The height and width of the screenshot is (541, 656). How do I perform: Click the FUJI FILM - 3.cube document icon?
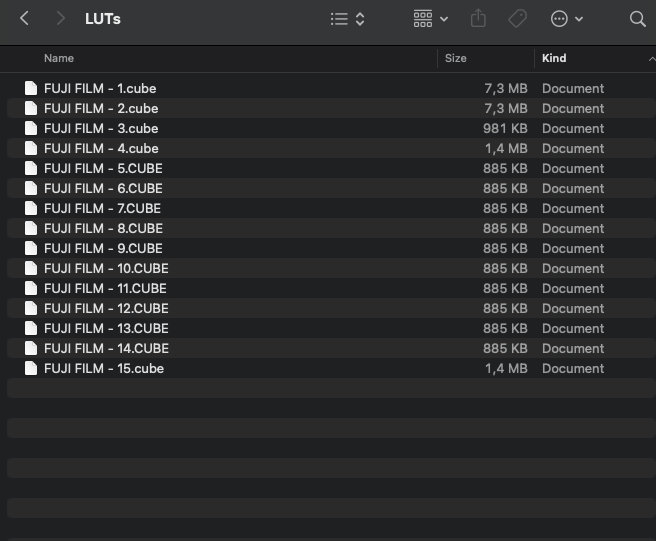tap(31, 128)
